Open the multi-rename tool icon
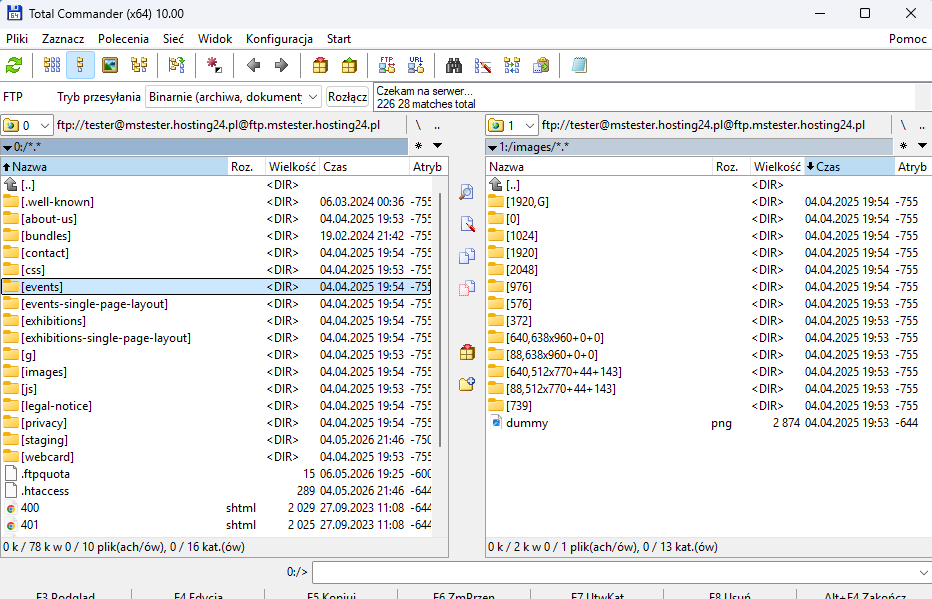The height and width of the screenshot is (599, 932). point(483,65)
